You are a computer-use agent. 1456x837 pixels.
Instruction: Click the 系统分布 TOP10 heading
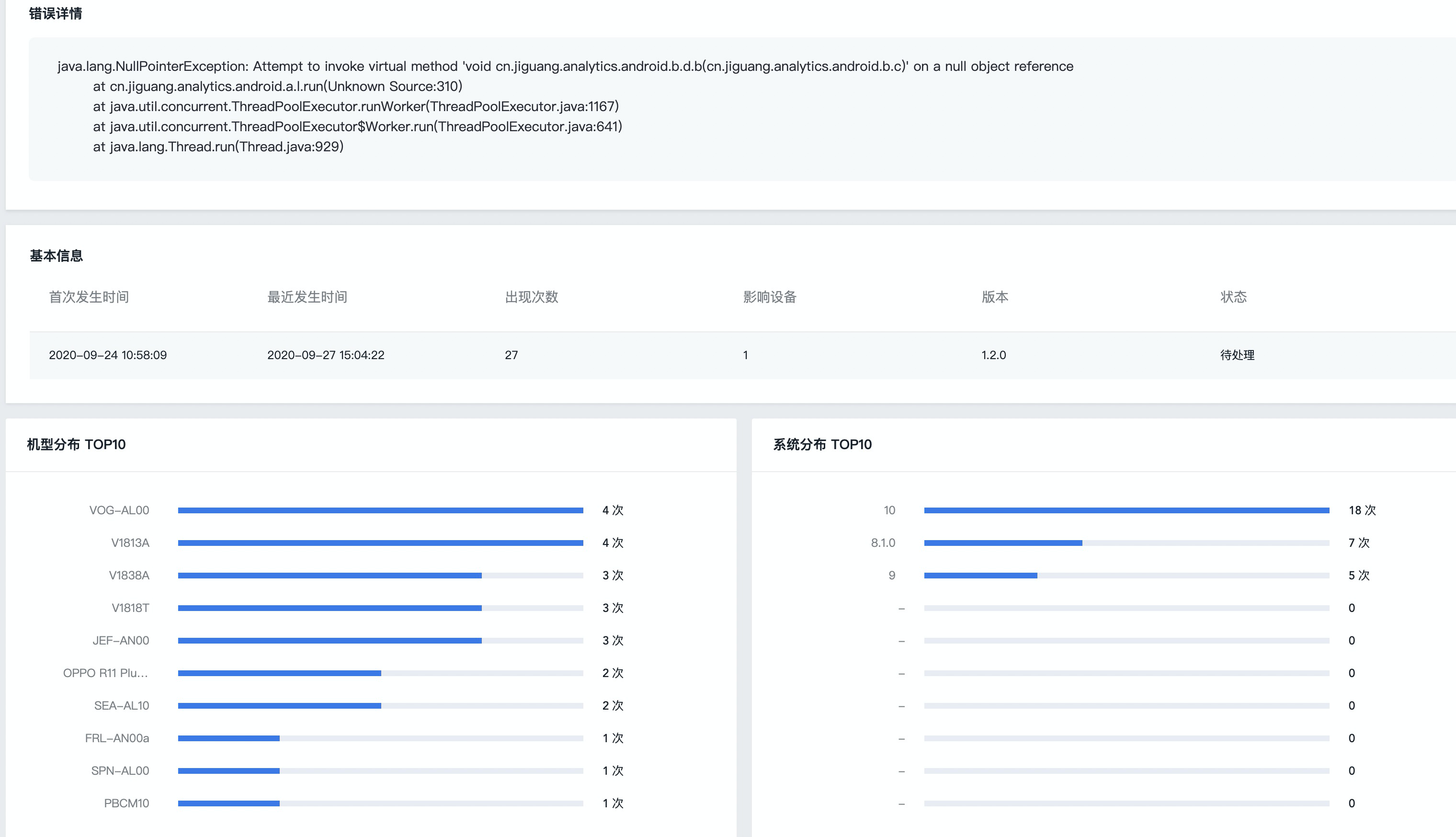click(x=822, y=444)
